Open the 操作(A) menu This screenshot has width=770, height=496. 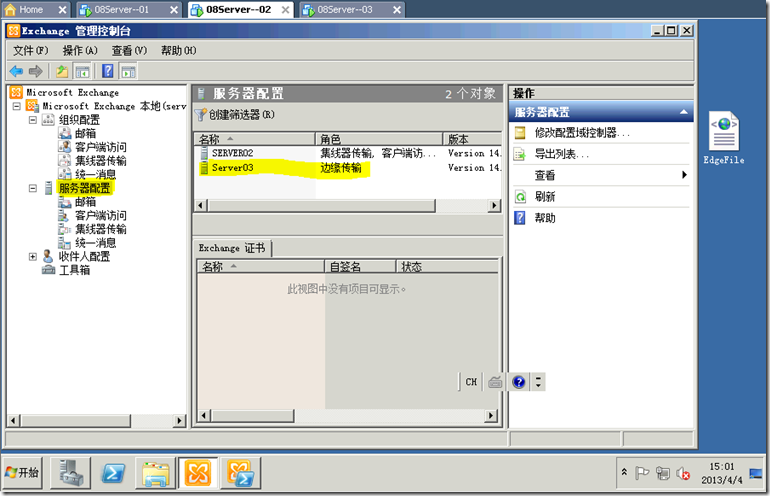pos(80,51)
